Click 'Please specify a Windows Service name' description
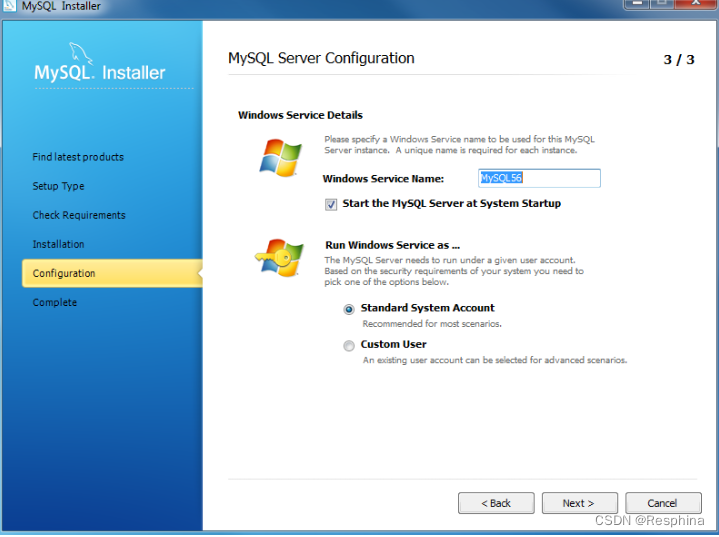Screen dimensions: 719x537 coord(459,144)
